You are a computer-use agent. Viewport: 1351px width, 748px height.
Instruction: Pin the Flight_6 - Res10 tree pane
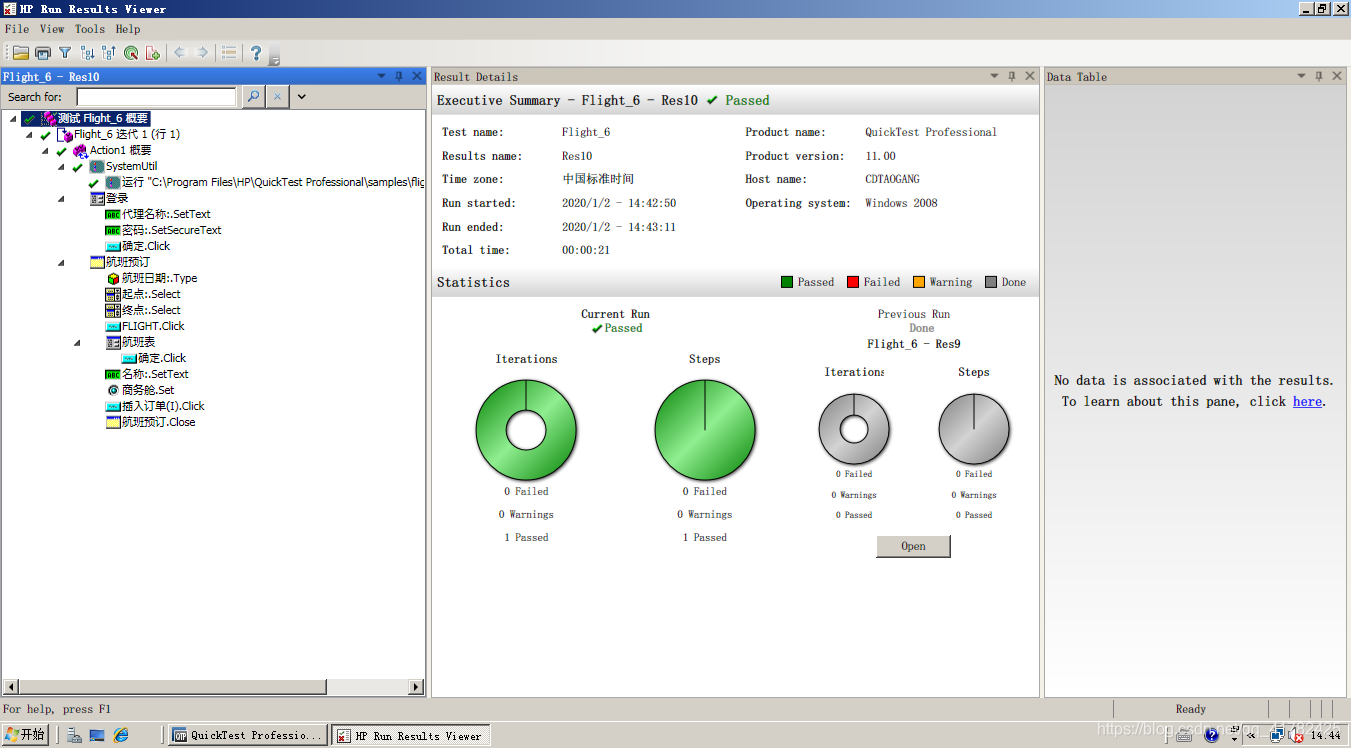(x=399, y=76)
